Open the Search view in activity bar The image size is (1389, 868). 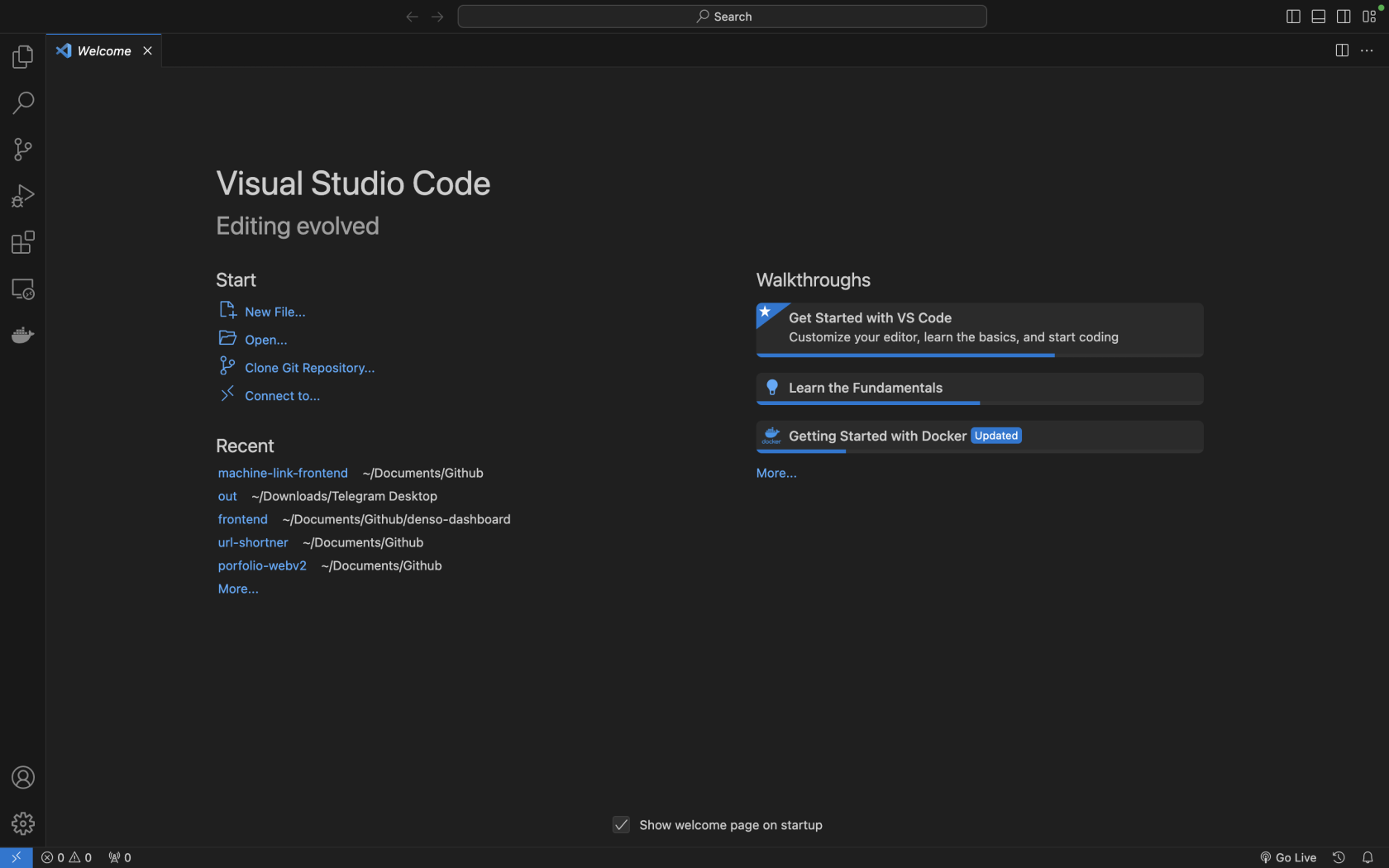(23, 103)
